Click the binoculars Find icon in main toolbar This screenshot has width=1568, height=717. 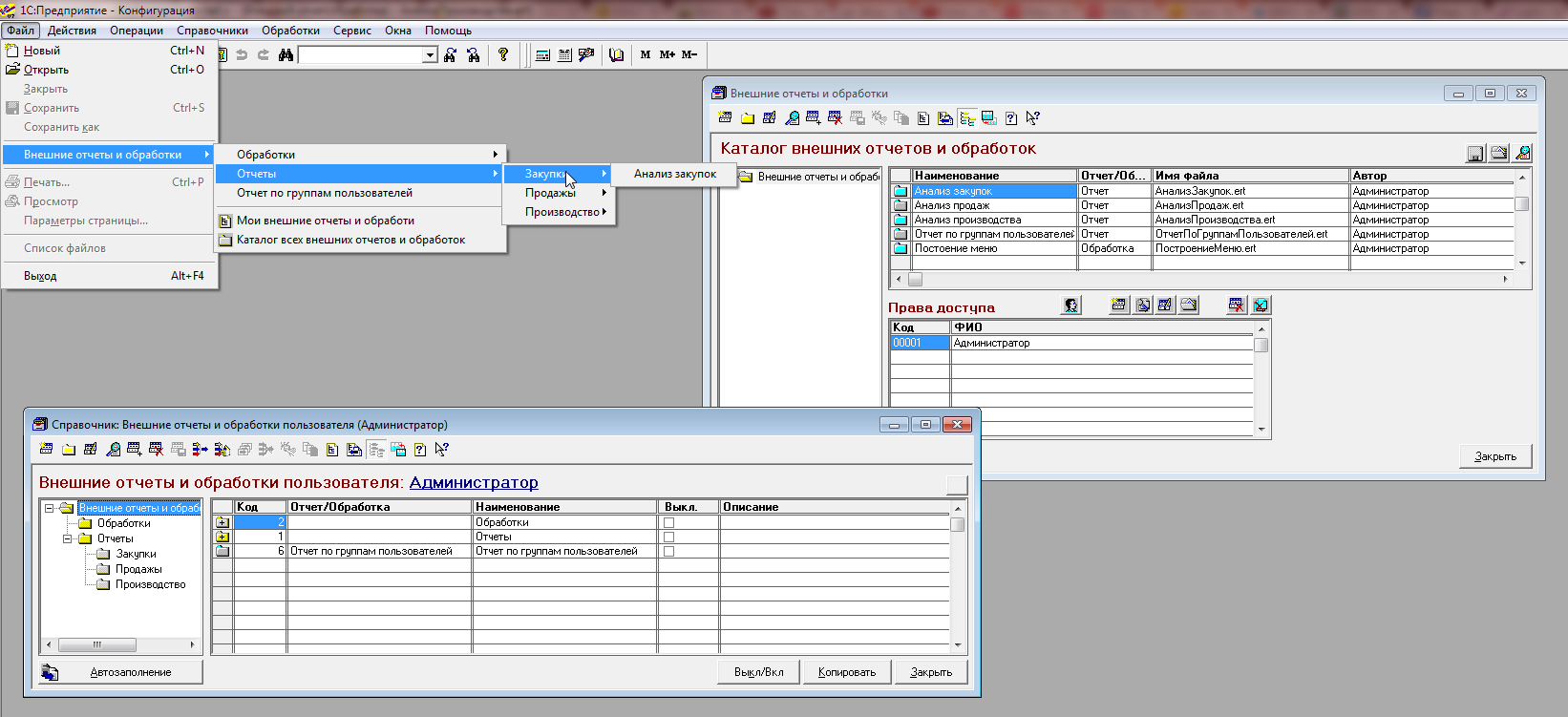[286, 54]
